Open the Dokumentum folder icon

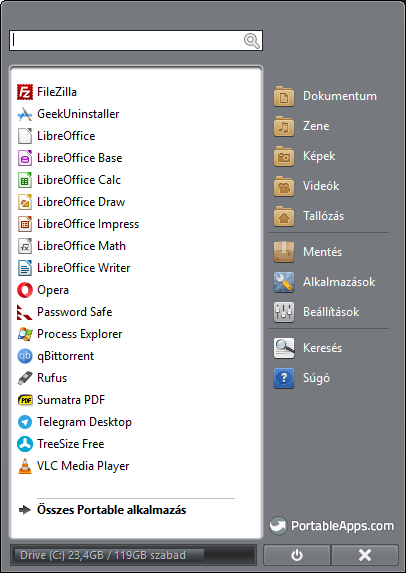[284, 96]
